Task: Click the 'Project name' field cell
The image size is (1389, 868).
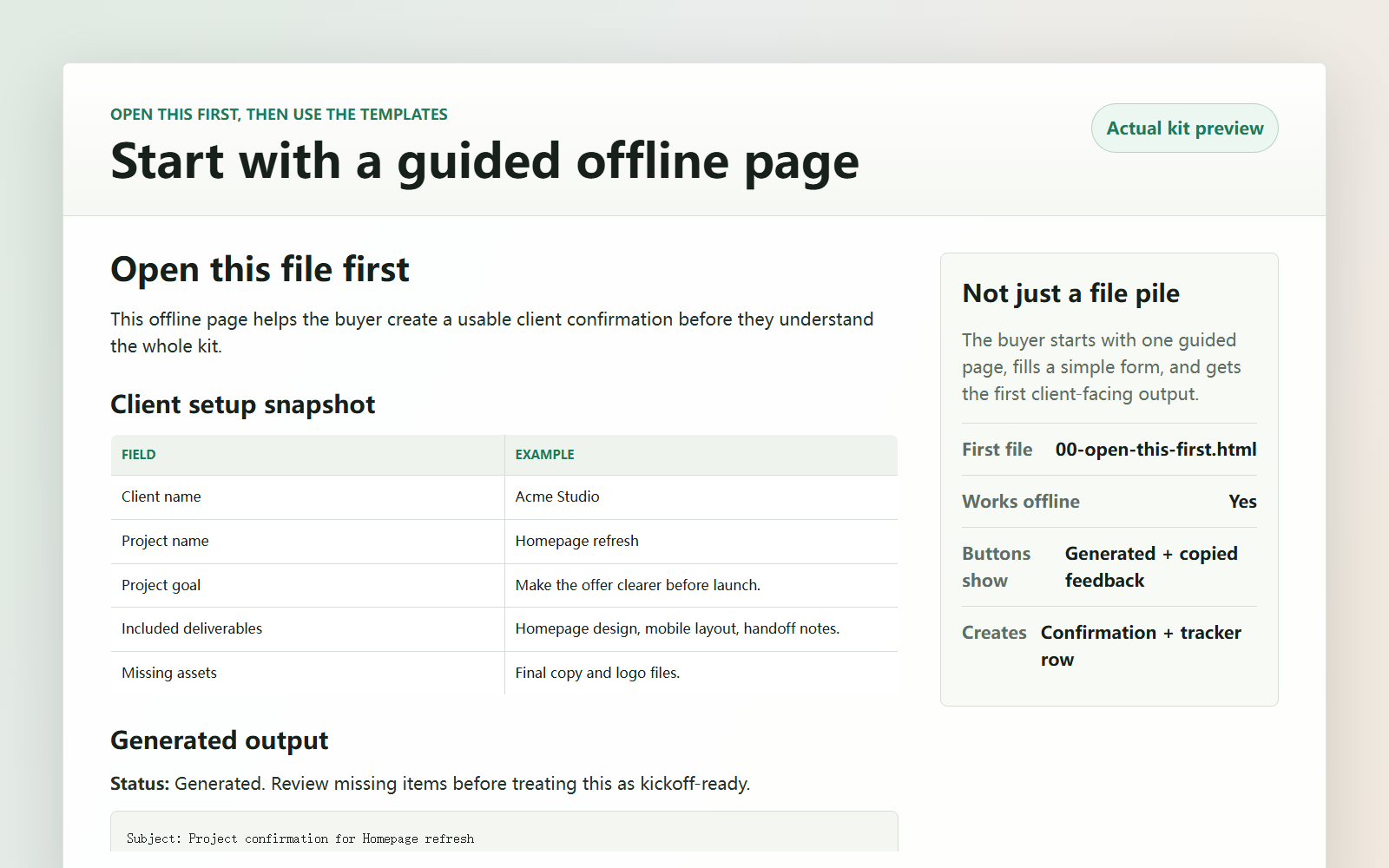Action: [x=307, y=542]
